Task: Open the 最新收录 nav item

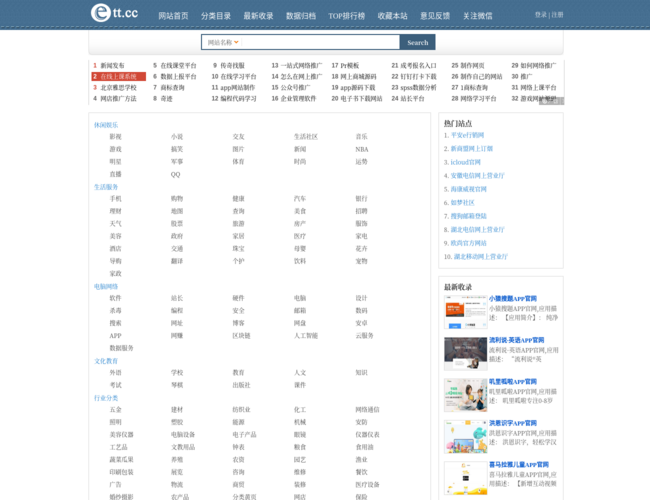Action: 258,16
